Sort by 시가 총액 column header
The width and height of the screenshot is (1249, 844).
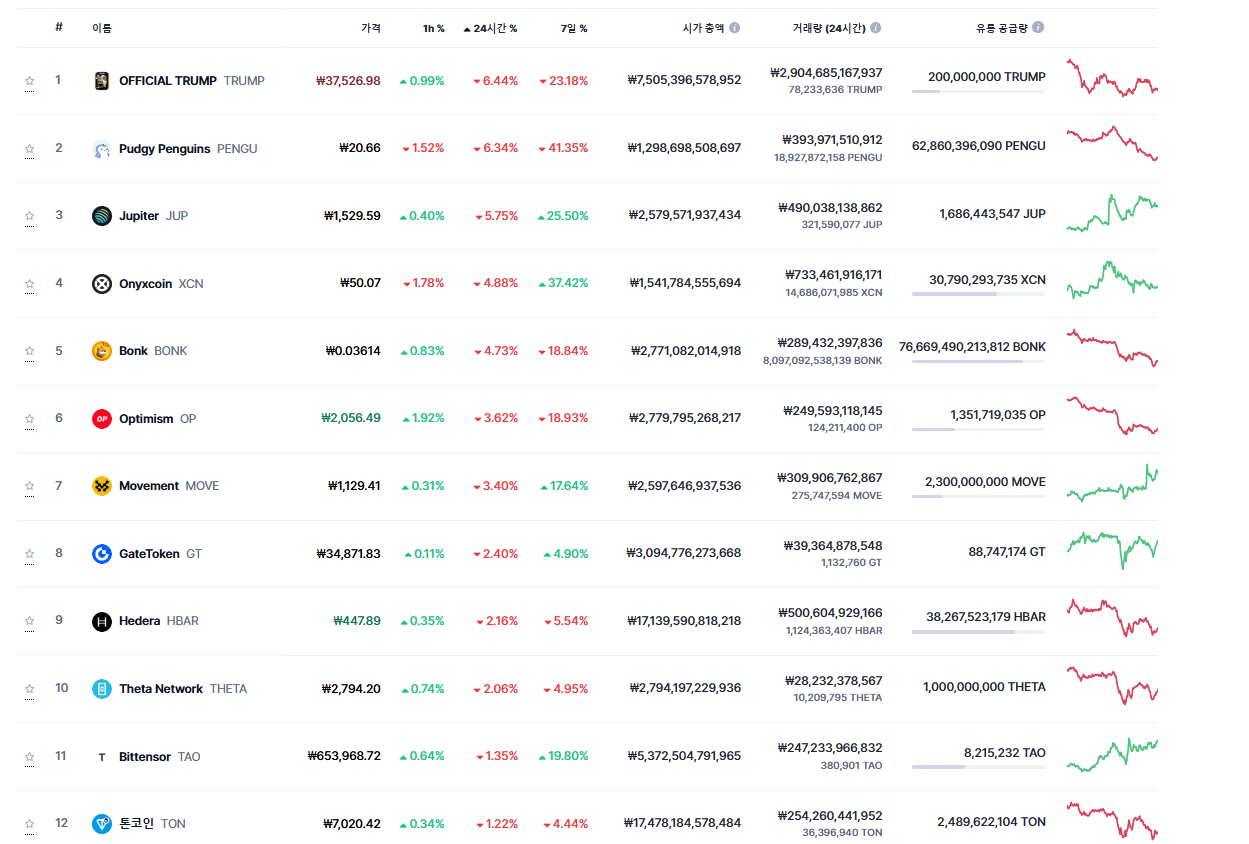click(x=703, y=28)
